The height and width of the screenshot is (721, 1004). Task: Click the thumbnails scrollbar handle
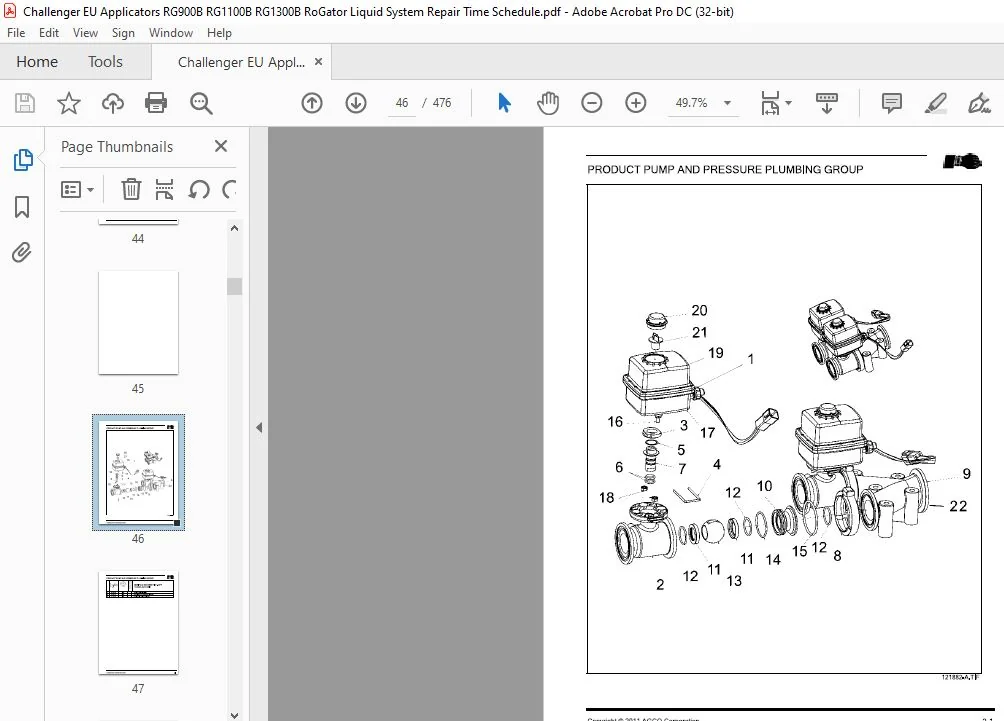tap(234, 286)
